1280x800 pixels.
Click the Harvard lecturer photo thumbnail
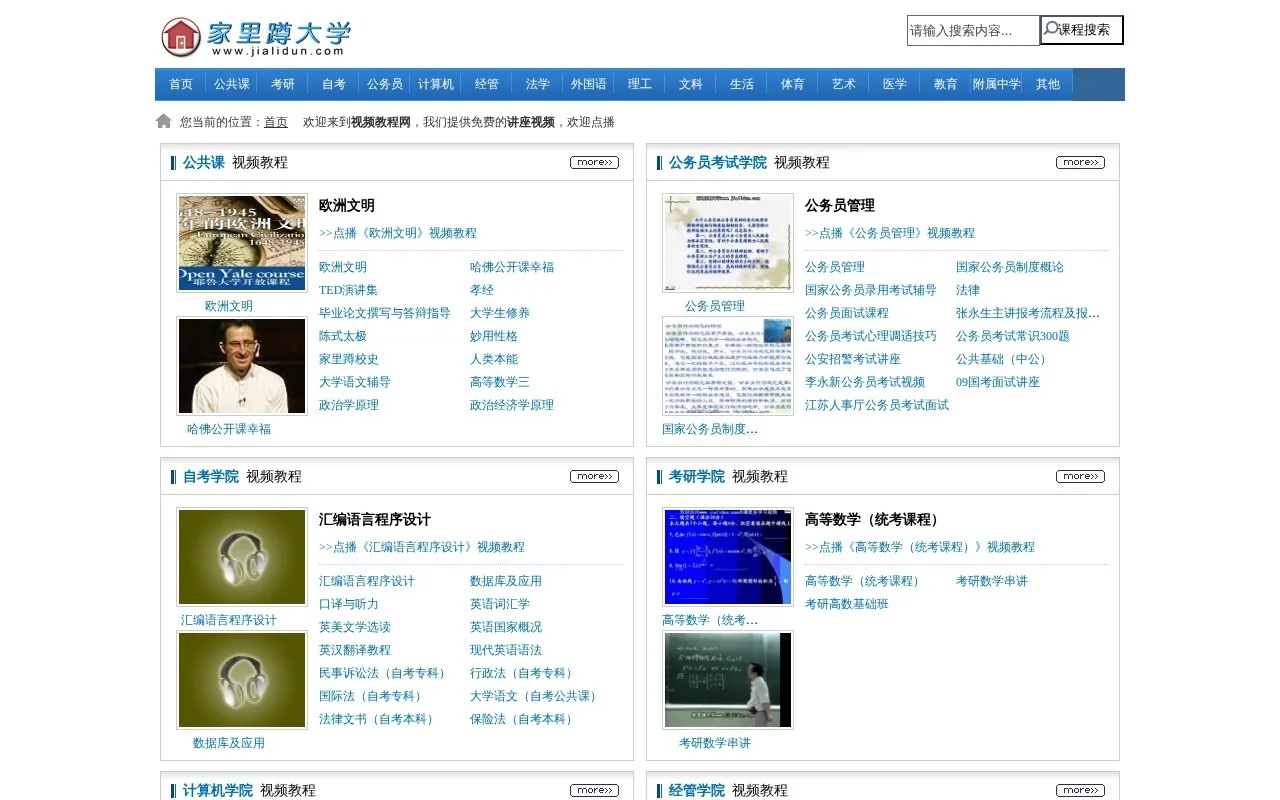(241, 365)
